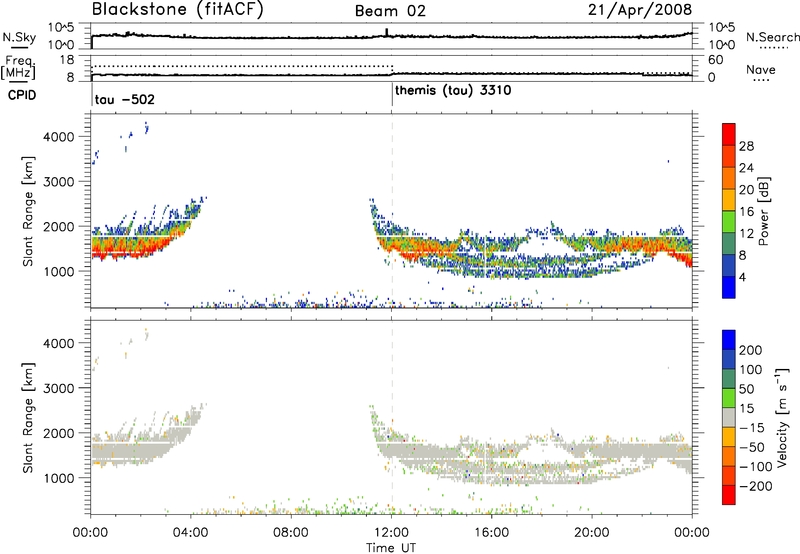Click the Nave legend label
This screenshot has height=554, width=800.
[761, 69]
